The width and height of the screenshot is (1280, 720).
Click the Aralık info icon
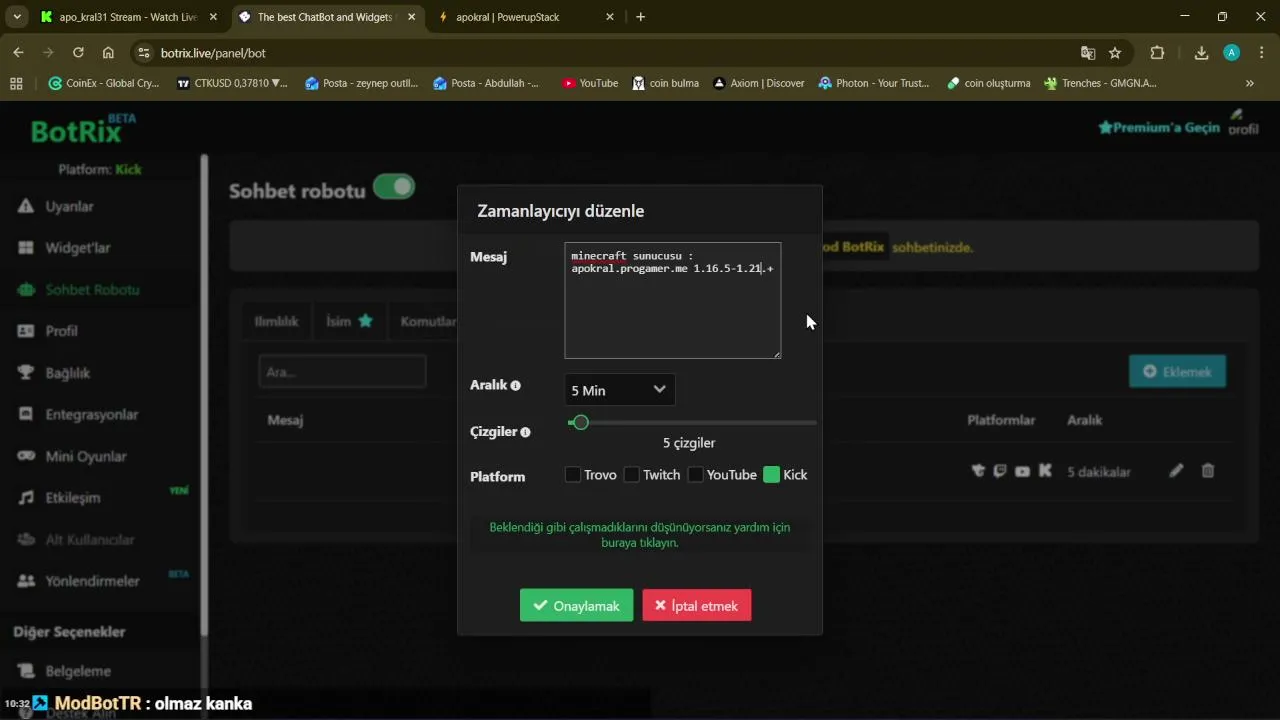click(x=516, y=385)
